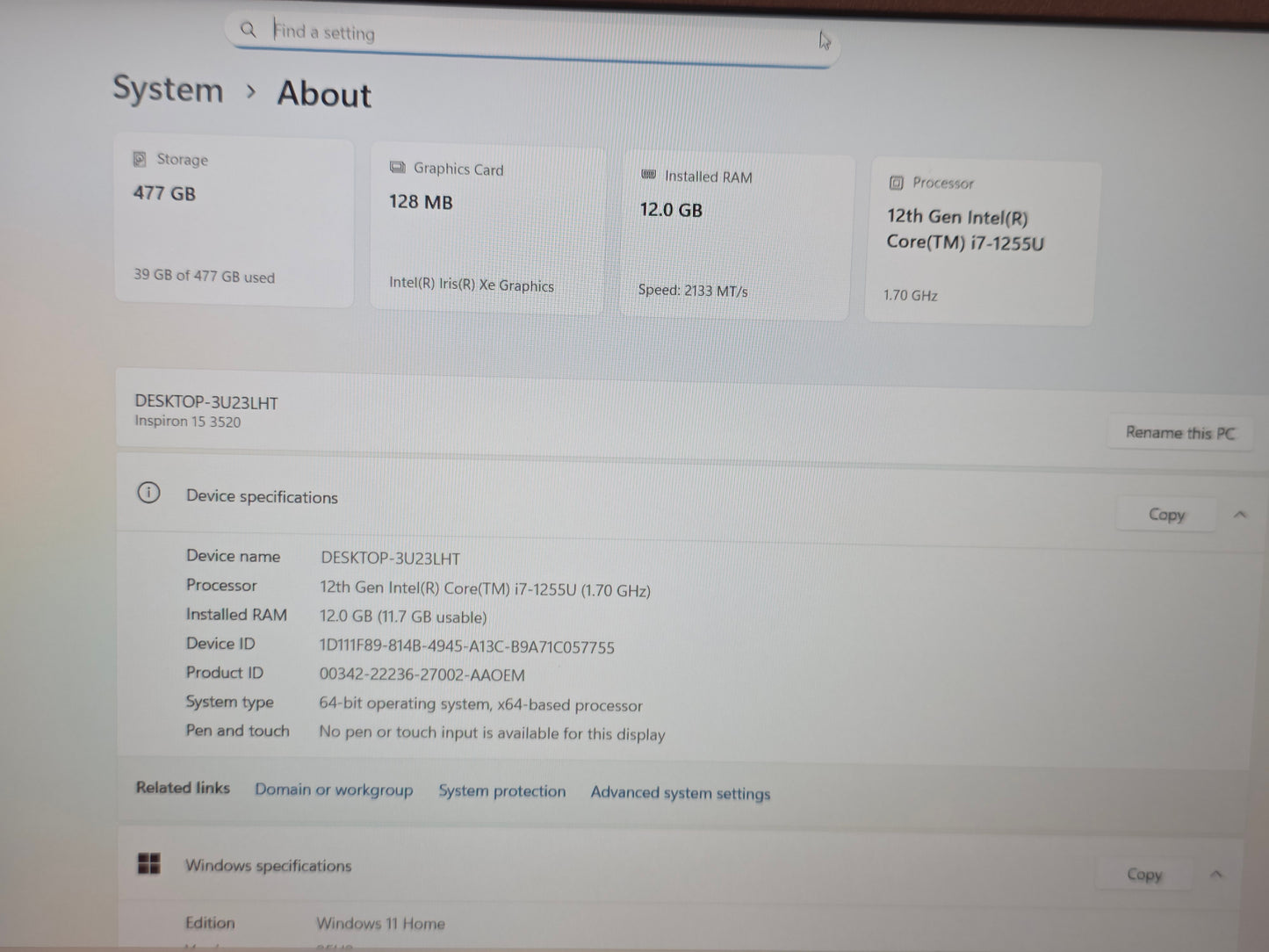The image size is (1269, 952).
Task: Go back to System in breadcrumb
Action: point(168,89)
